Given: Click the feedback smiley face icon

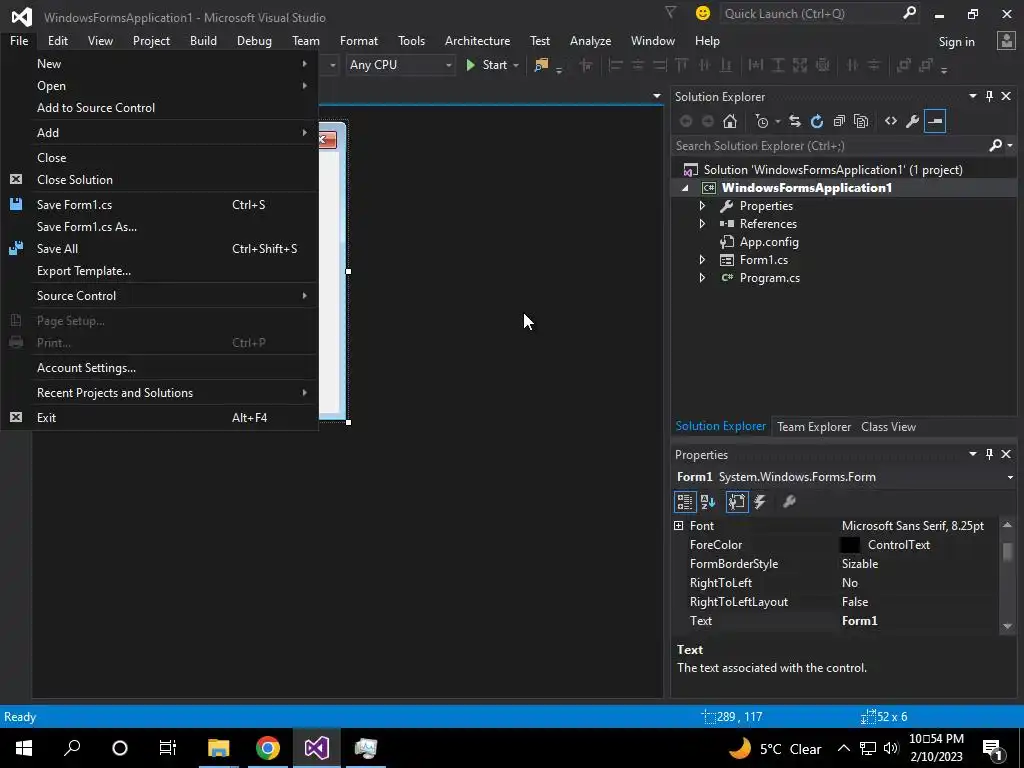Looking at the screenshot, I should 703,13.
